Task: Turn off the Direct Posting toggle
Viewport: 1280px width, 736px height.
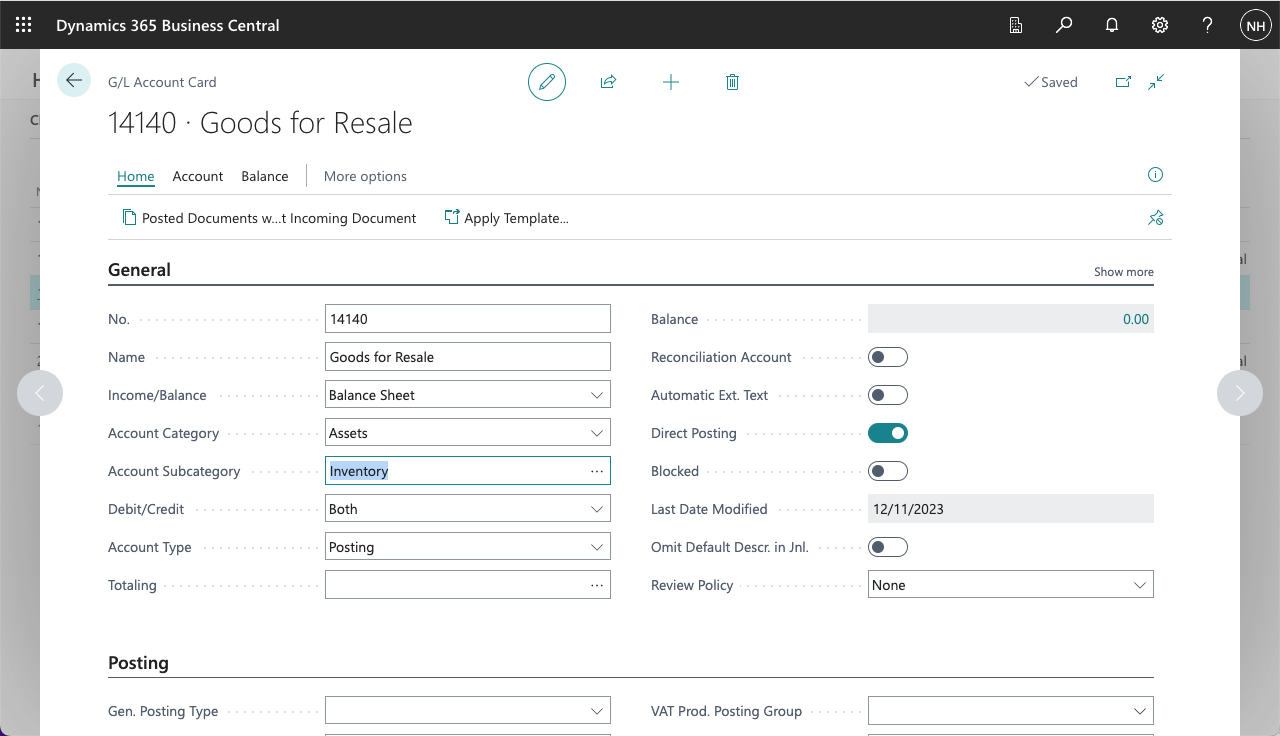Action: point(888,433)
